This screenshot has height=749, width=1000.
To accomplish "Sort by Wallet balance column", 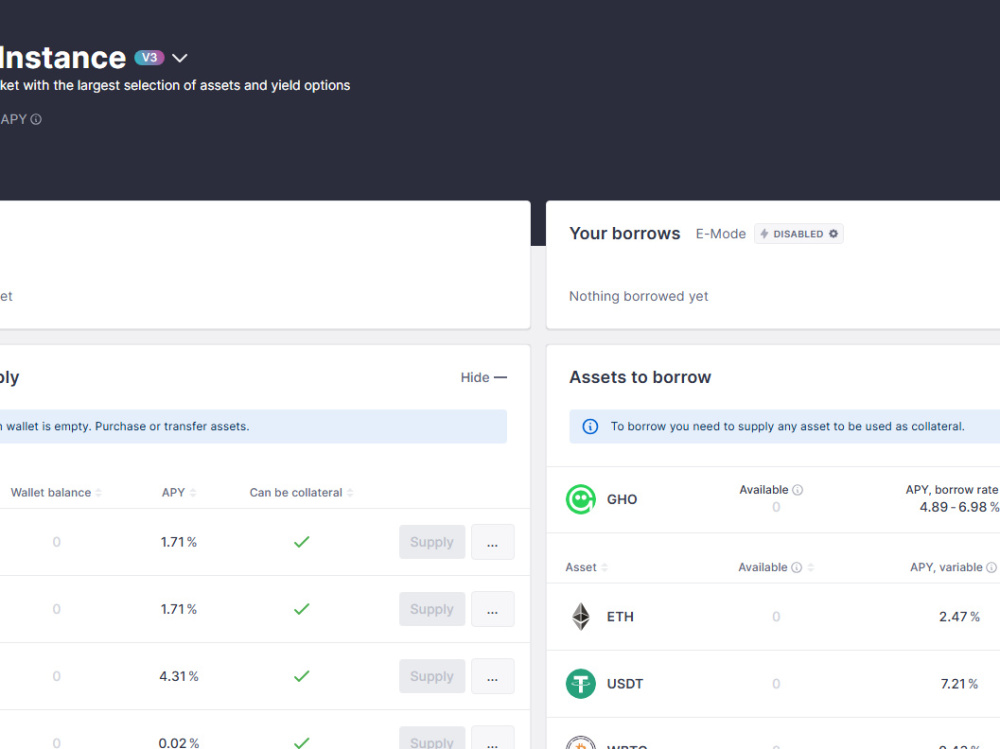I will tap(56, 493).
